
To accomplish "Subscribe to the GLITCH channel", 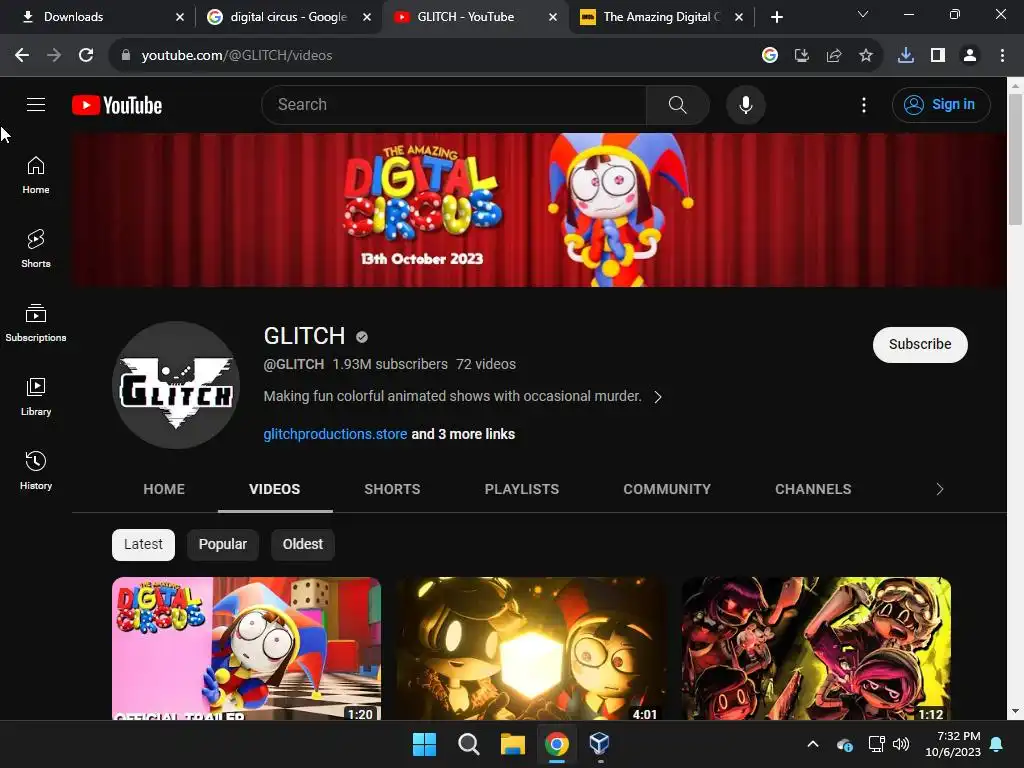I will (920, 344).
